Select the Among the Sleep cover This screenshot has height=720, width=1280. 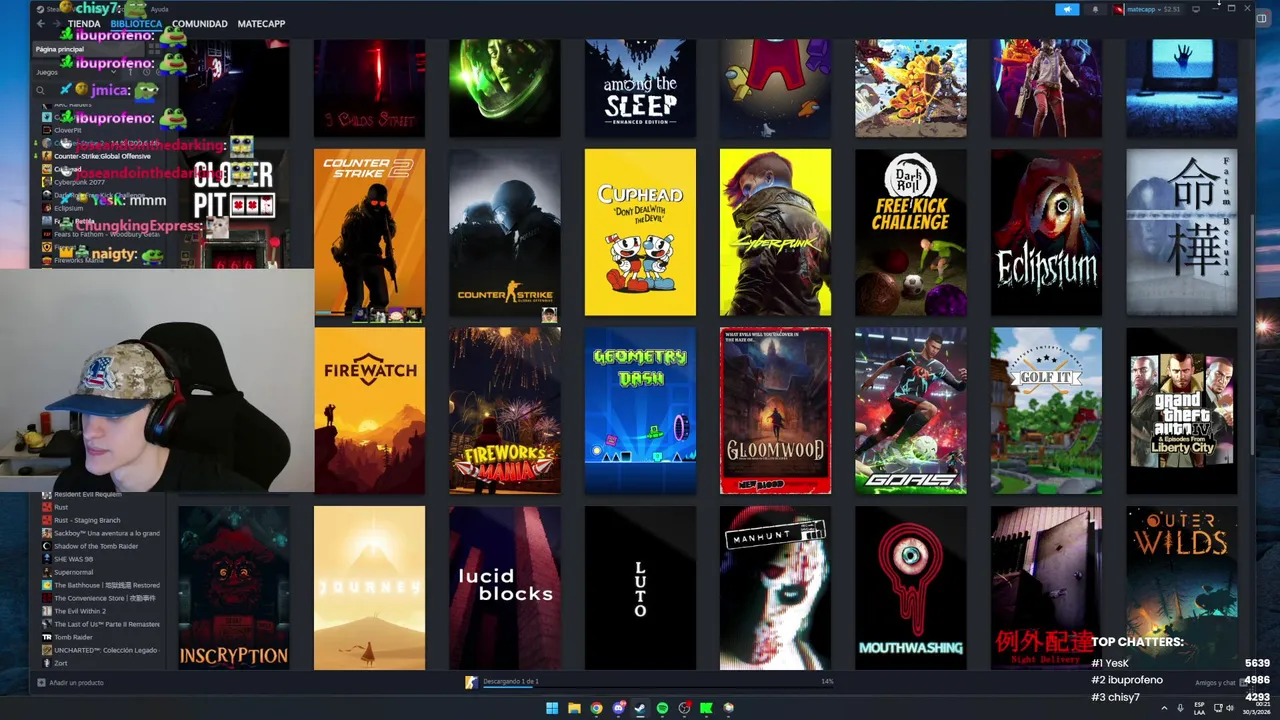pyautogui.click(x=640, y=88)
